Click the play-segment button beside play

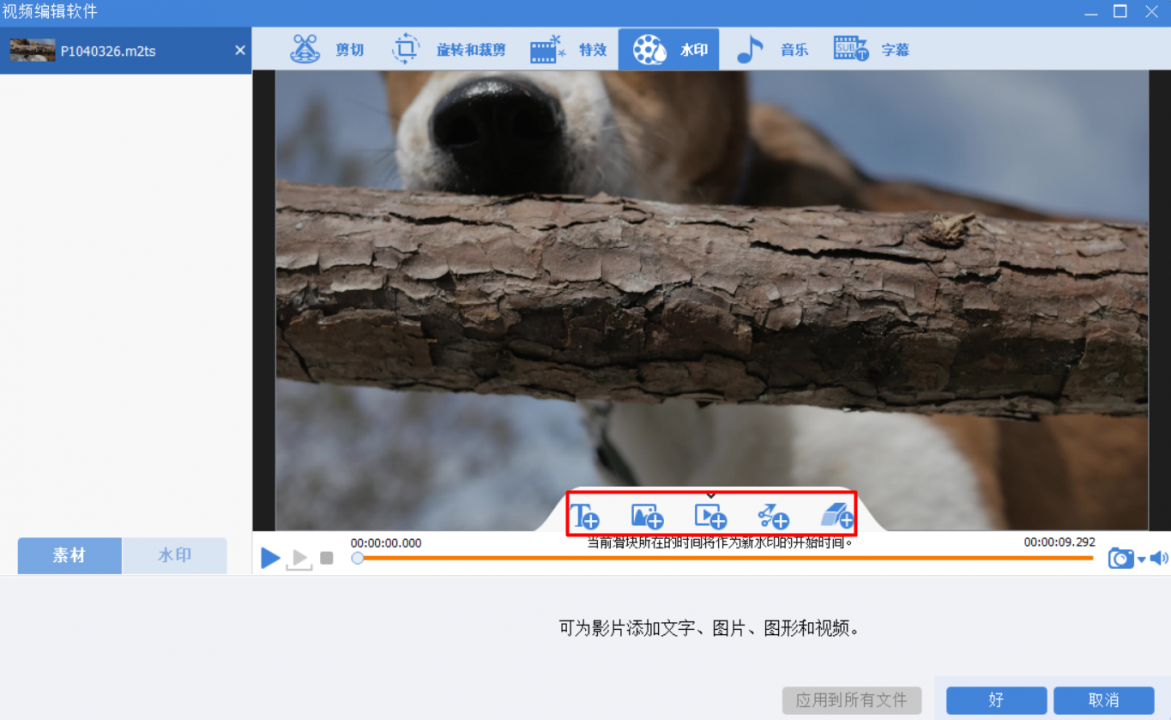point(299,559)
